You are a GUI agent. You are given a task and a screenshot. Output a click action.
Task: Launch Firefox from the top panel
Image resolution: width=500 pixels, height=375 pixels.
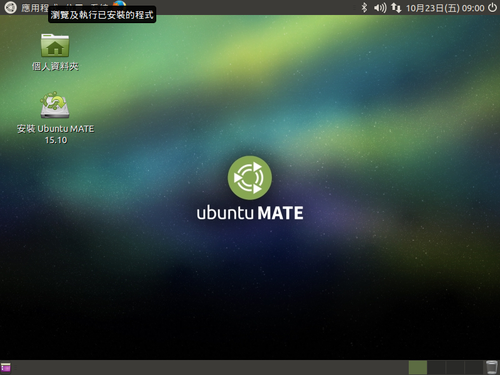pyautogui.click(x=119, y=3)
